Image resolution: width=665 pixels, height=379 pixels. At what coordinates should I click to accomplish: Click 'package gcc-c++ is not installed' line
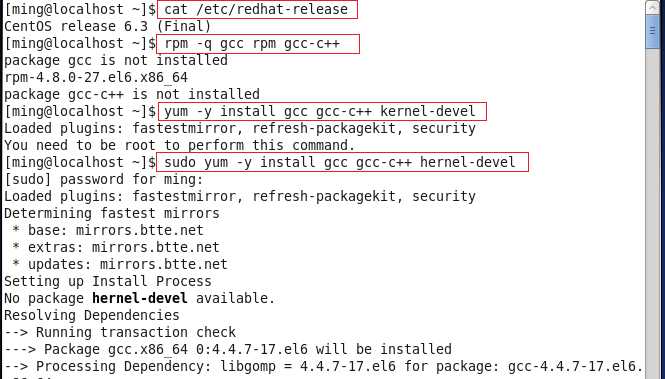pos(131,95)
